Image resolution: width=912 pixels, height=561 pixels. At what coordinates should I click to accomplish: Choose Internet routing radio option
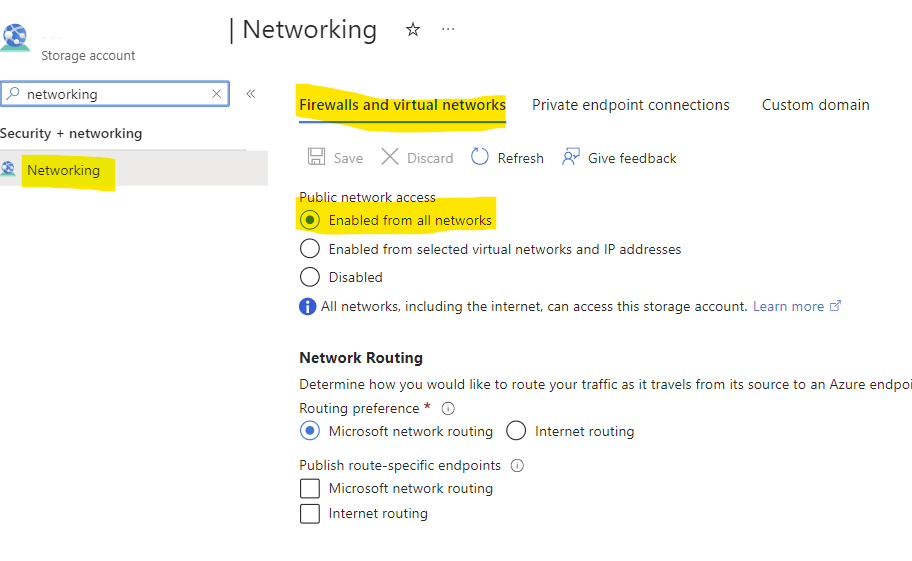[516, 431]
